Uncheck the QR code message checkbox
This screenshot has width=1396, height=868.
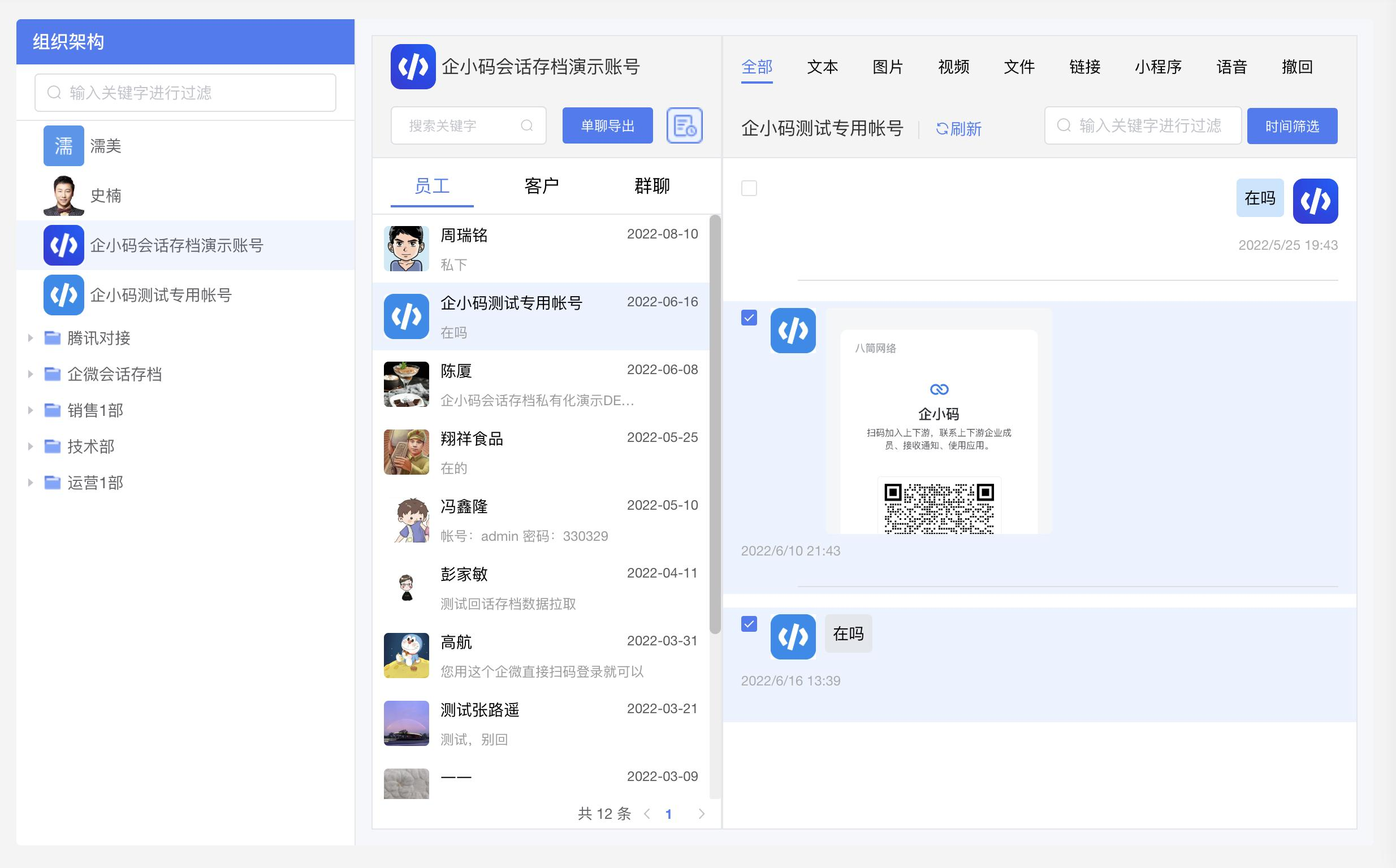pyautogui.click(x=749, y=318)
